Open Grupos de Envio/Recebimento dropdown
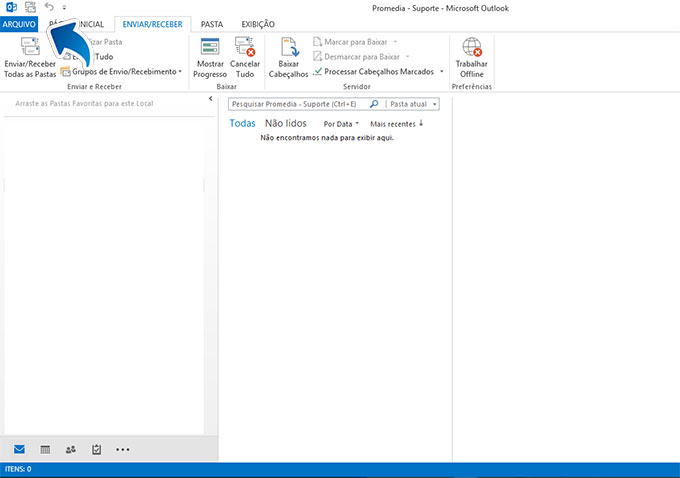 click(x=121, y=72)
